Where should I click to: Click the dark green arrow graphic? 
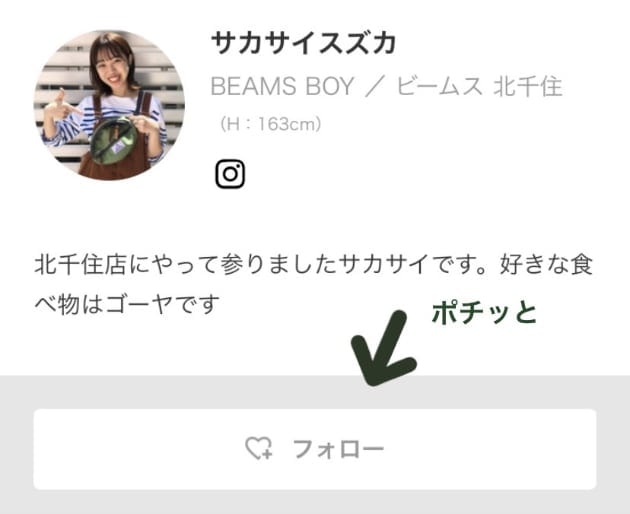click(382, 348)
